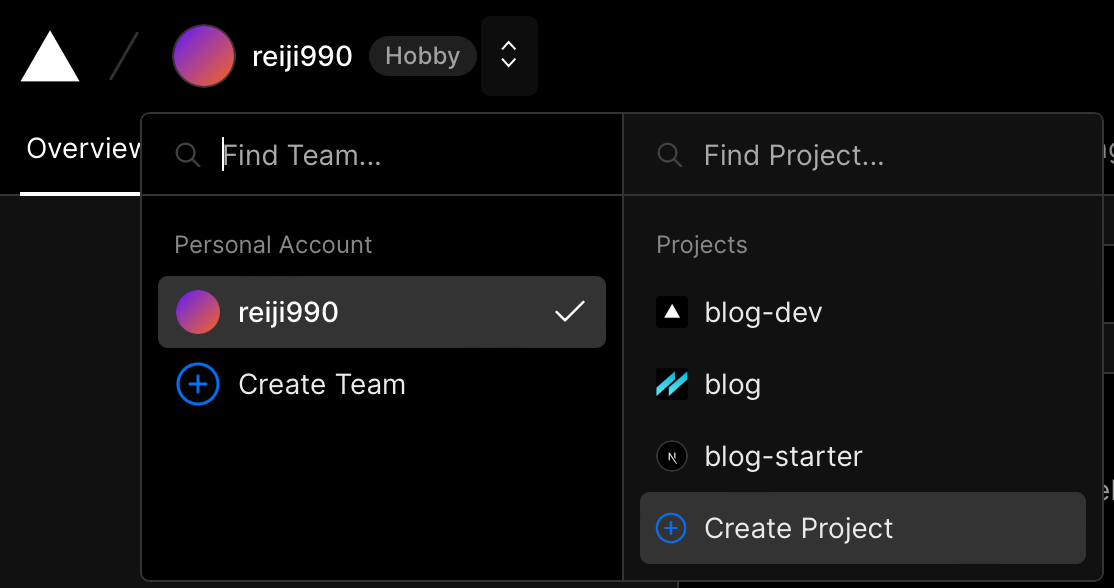
Task: Click the blog-dev triangle project icon
Action: point(671,312)
